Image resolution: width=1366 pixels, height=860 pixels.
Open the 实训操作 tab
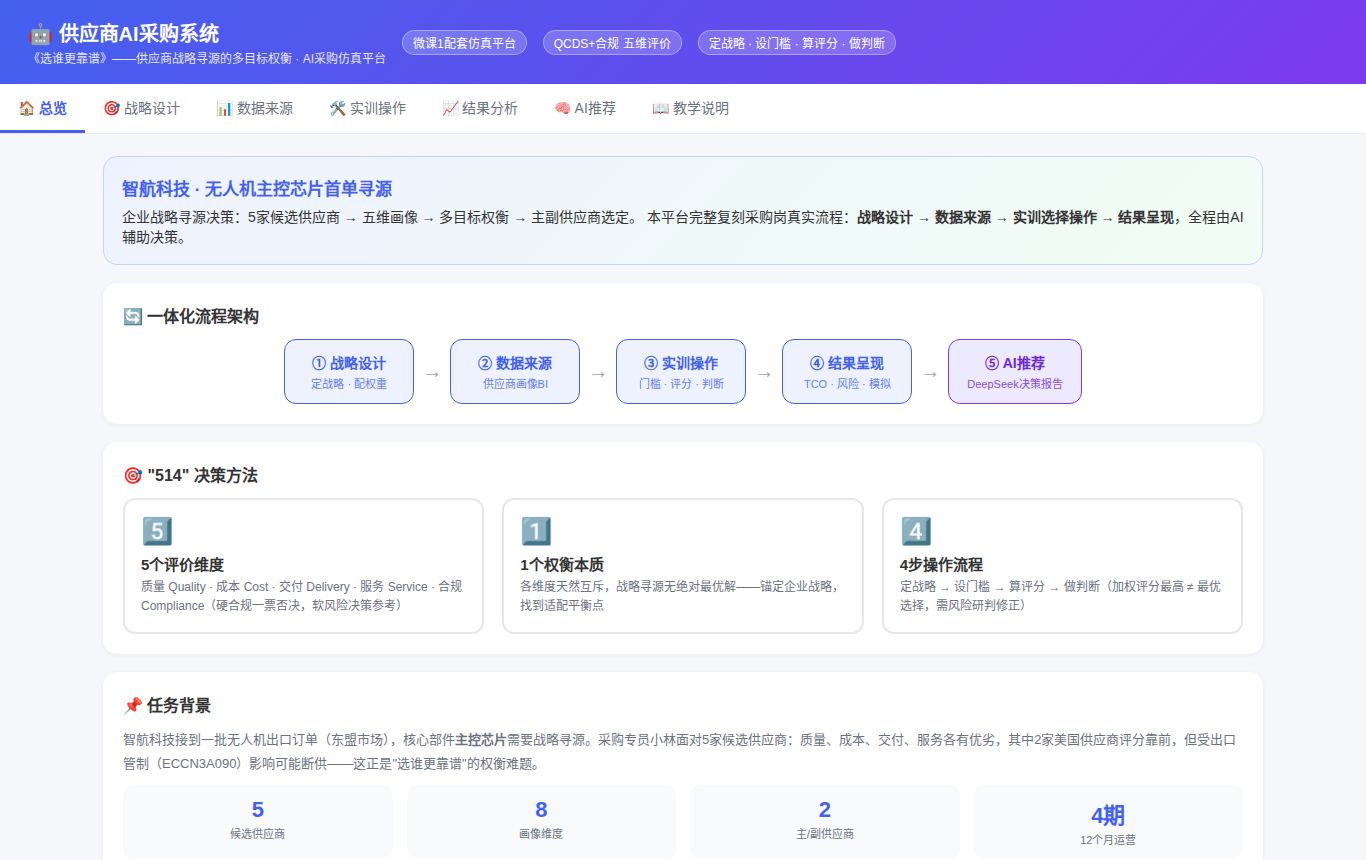(367, 108)
